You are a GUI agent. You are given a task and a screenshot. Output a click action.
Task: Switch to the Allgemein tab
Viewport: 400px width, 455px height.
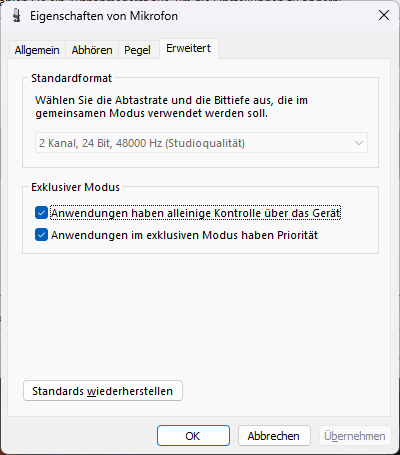tap(37, 50)
